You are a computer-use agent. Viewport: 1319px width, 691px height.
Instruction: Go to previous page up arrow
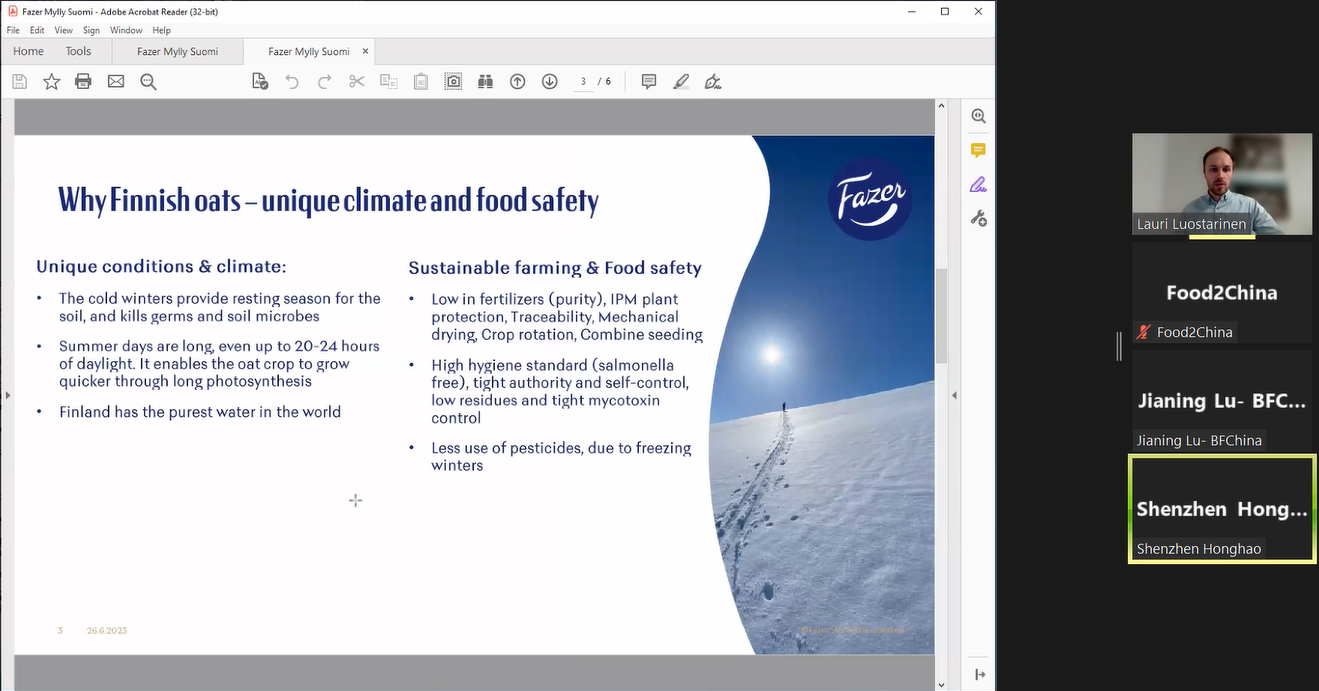517,82
